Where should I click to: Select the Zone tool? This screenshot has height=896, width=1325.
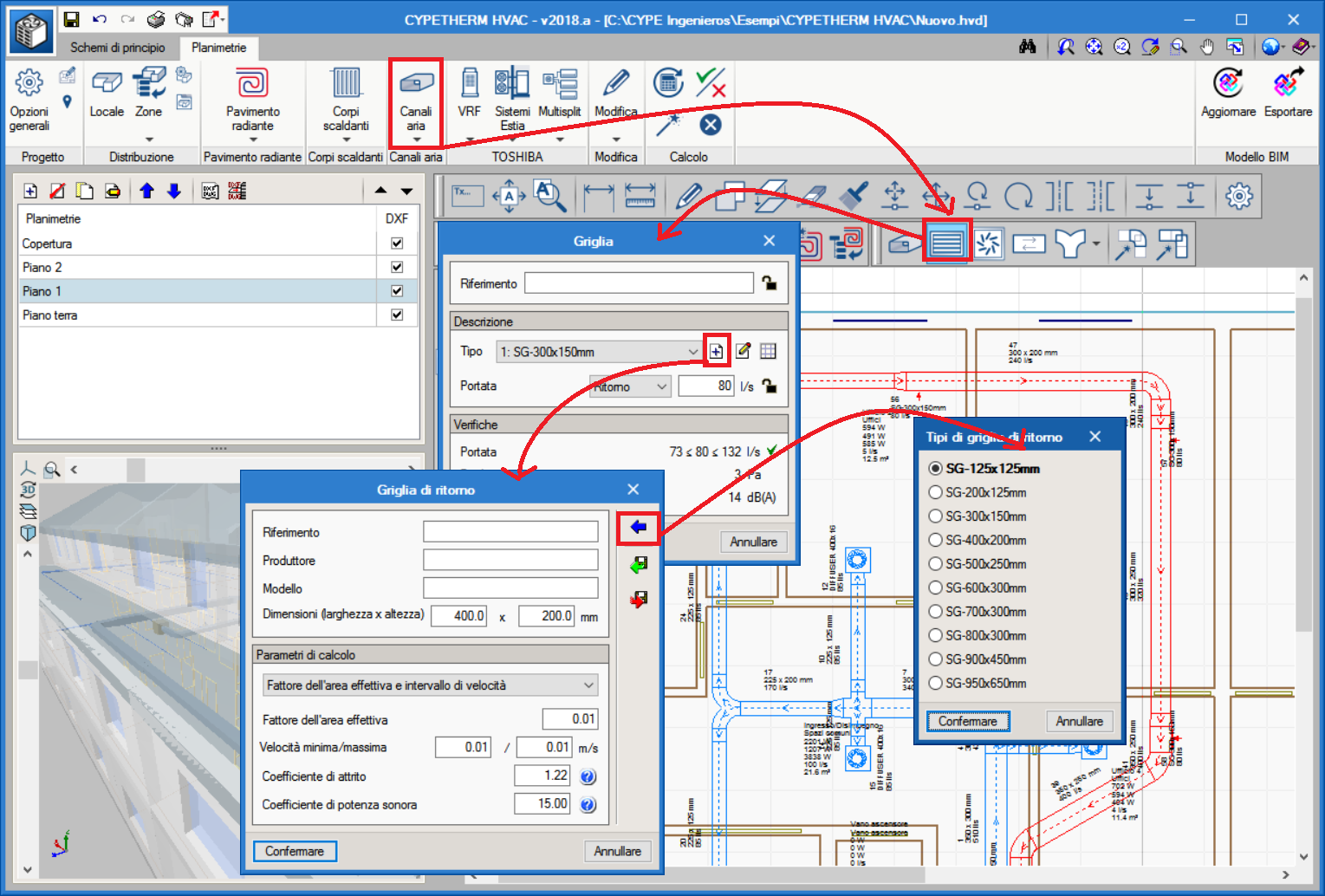[149, 94]
